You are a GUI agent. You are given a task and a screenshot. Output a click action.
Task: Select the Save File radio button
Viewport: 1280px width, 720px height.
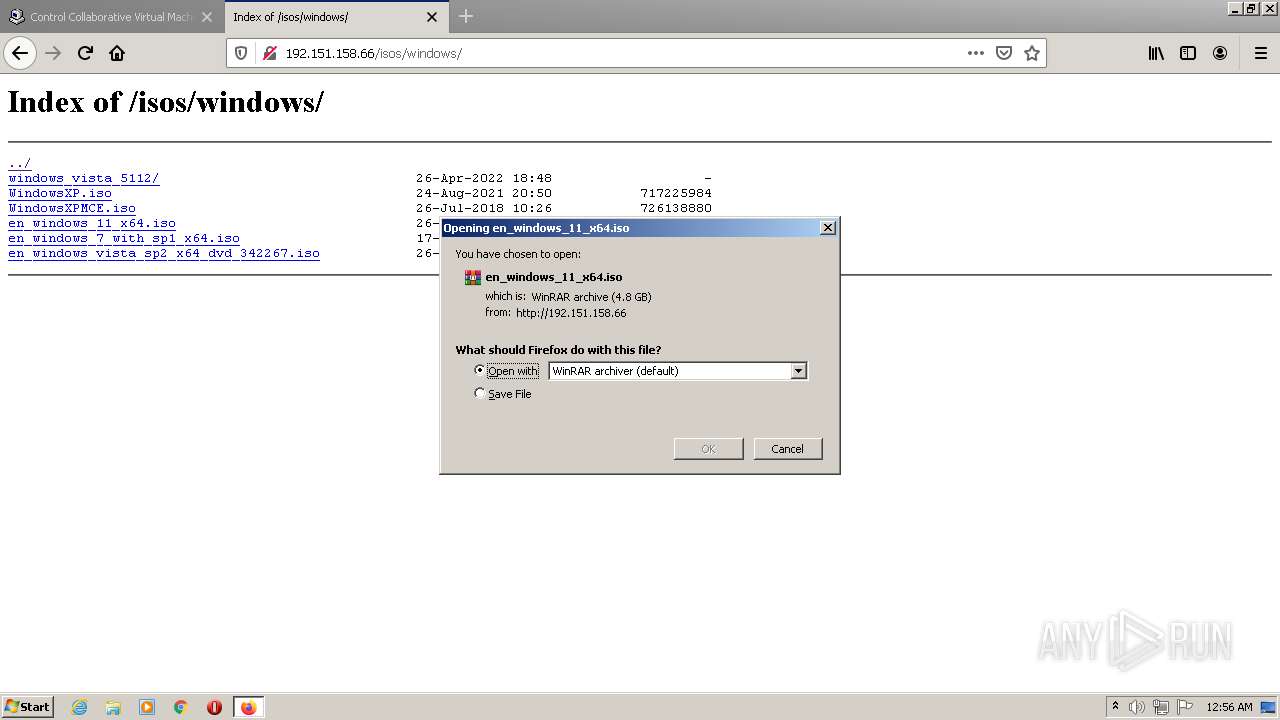coord(480,394)
